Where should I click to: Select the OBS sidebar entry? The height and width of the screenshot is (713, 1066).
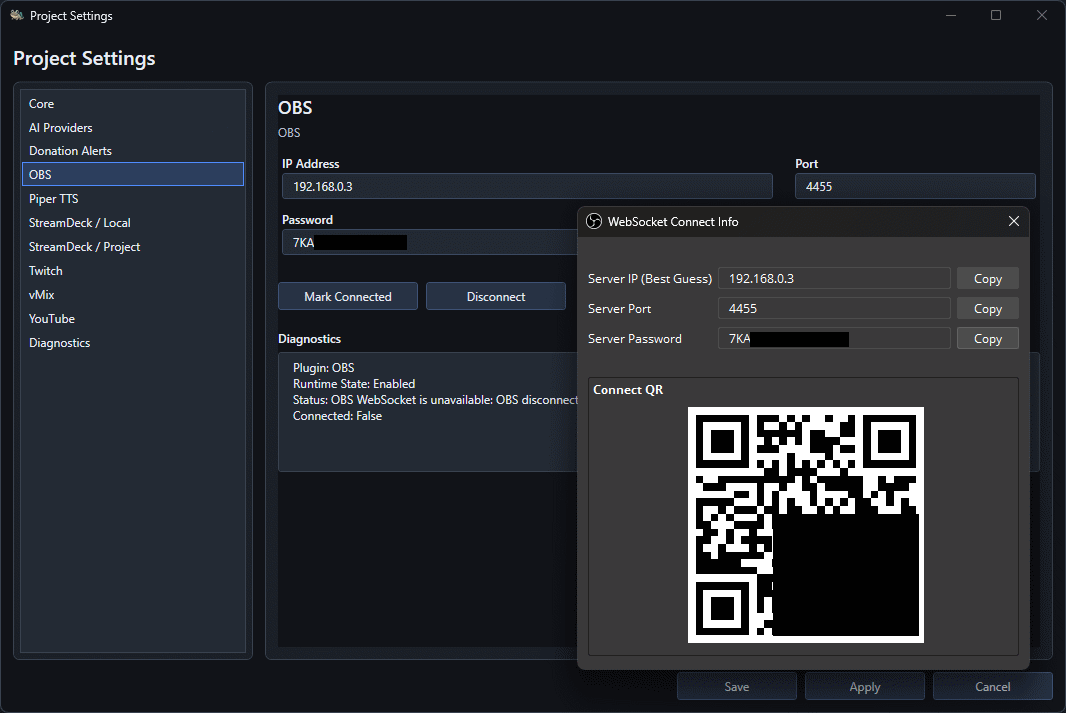[x=133, y=174]
